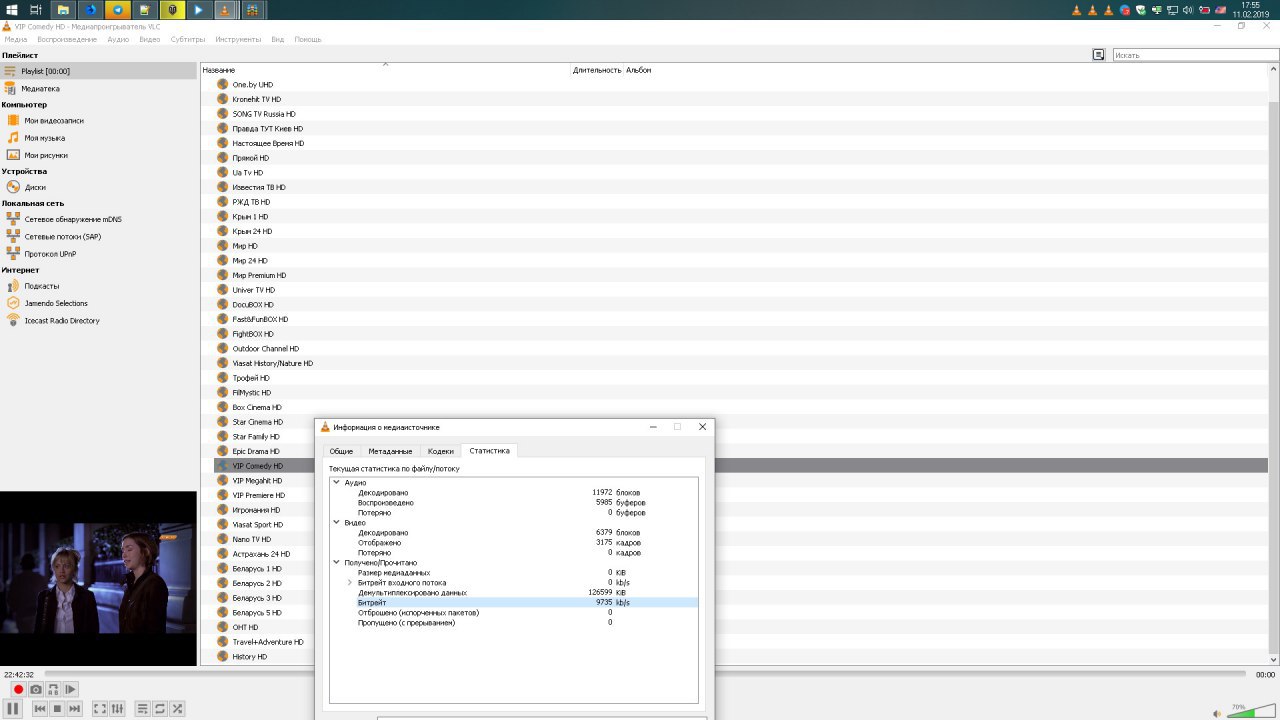Open the Помощь menu
This screenshot has height=720, width=1280.
click(308, 39)
